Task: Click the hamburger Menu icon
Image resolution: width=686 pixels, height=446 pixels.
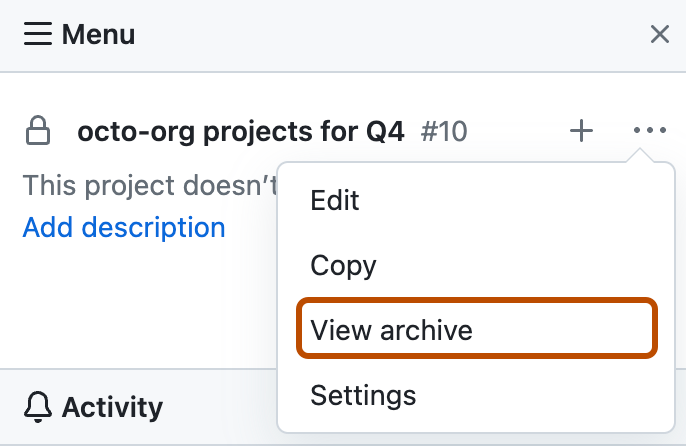Action: coord(37,35)
